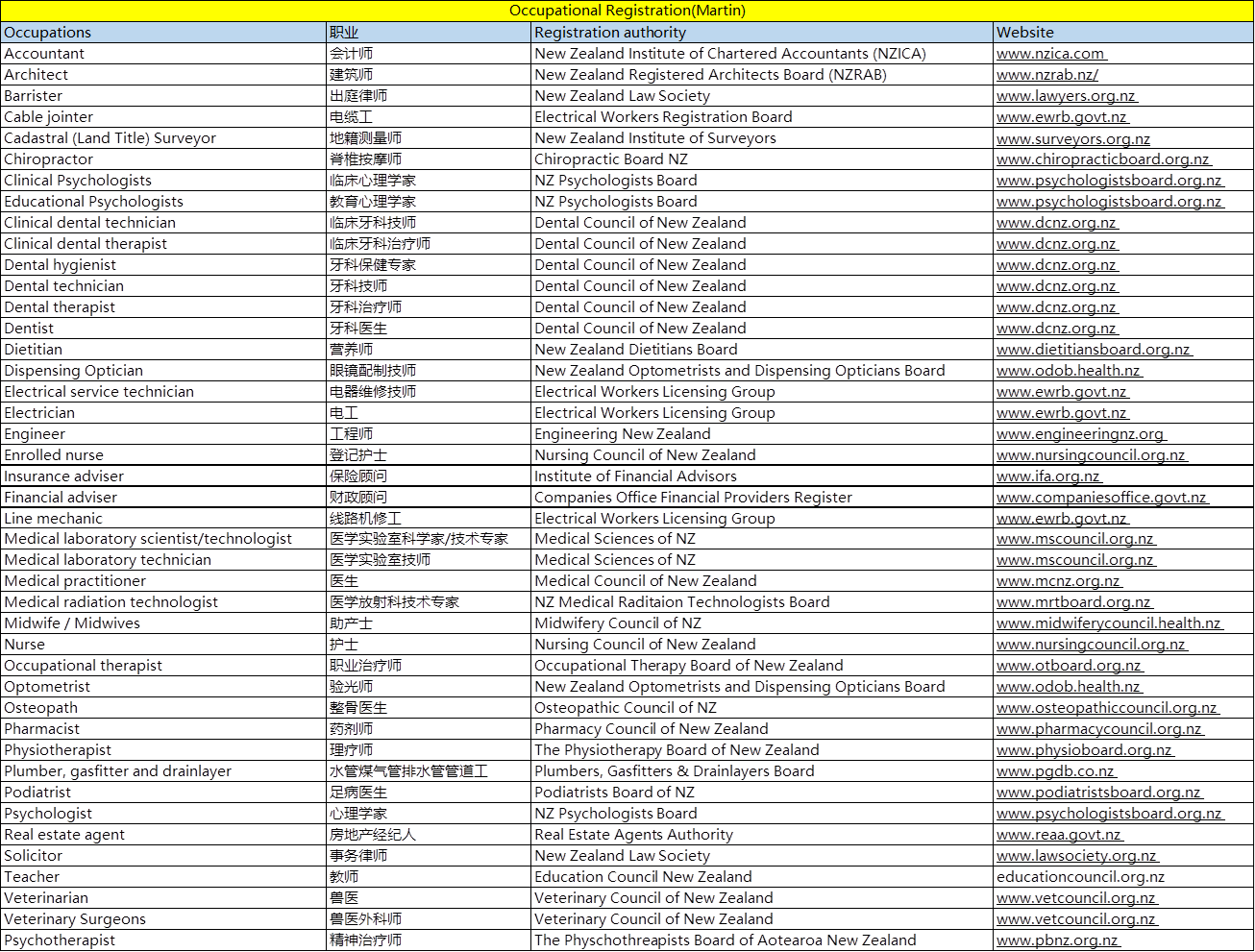
Task: Open the website link in the Cable jointer row
Action: [x=1062, y=117]
